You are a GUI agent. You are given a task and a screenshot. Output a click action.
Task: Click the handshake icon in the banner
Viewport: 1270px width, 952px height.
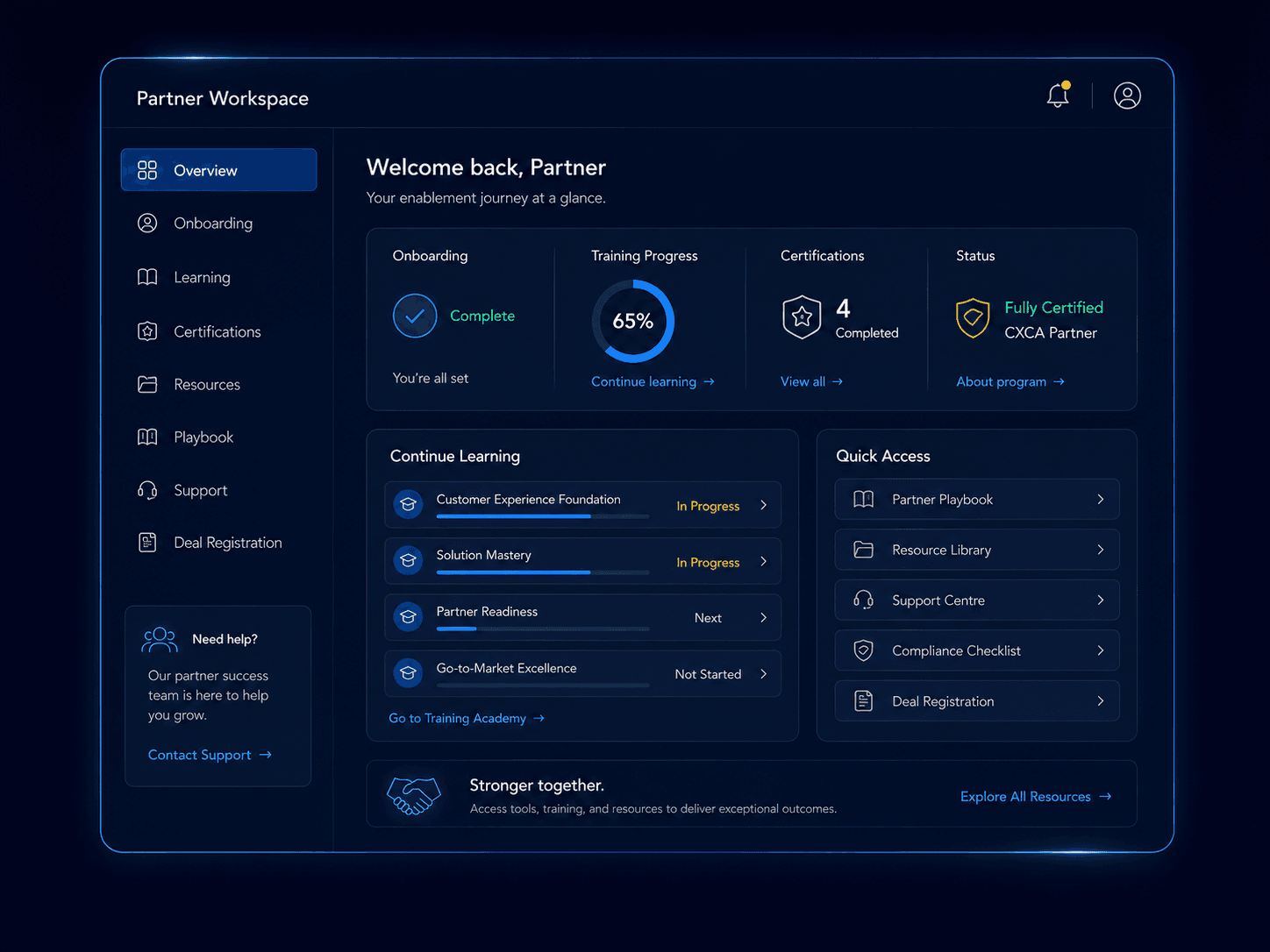[413, 795]
